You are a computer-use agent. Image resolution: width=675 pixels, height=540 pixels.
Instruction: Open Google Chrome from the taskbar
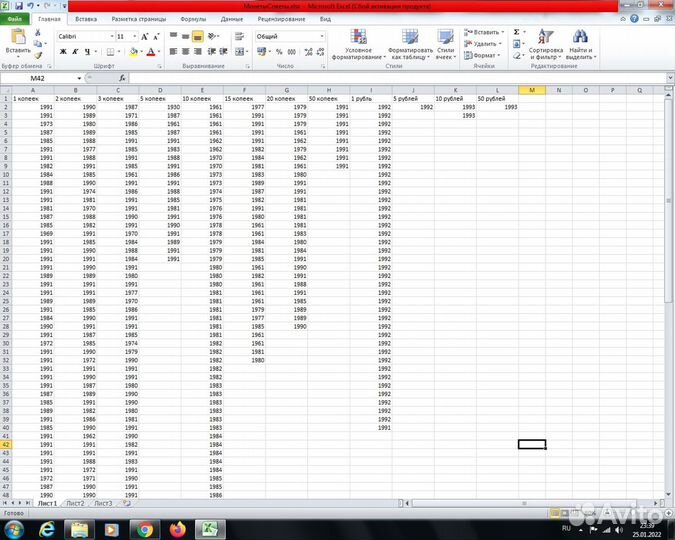click(145, 530)
